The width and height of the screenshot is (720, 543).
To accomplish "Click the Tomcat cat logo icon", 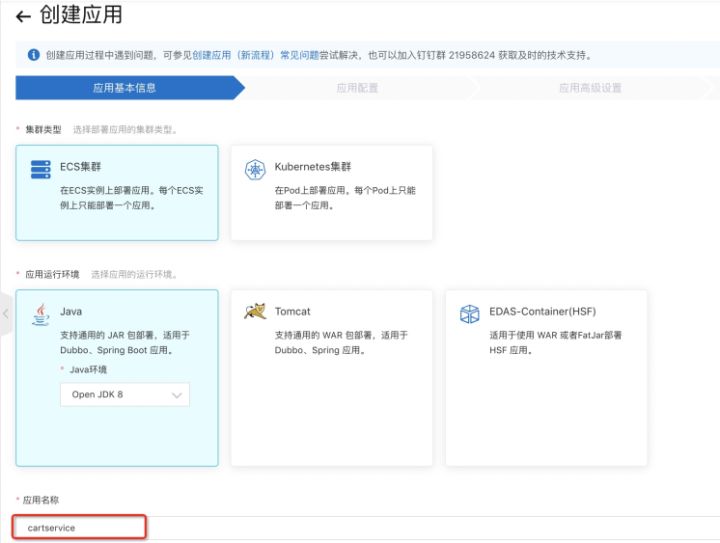I will pyautogui.click(x=255, y=311).
